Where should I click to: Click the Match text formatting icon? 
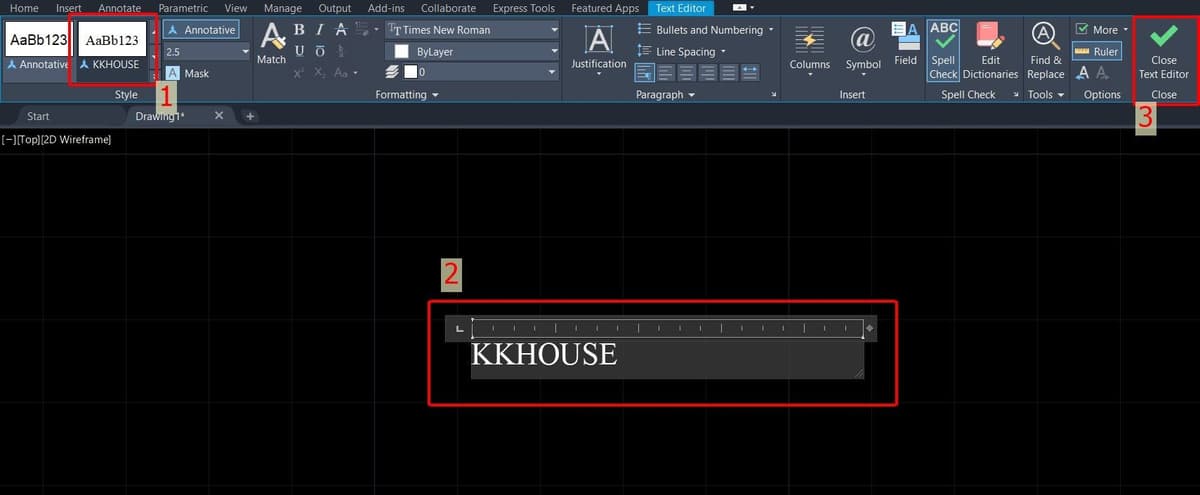[x=271, y=45]
